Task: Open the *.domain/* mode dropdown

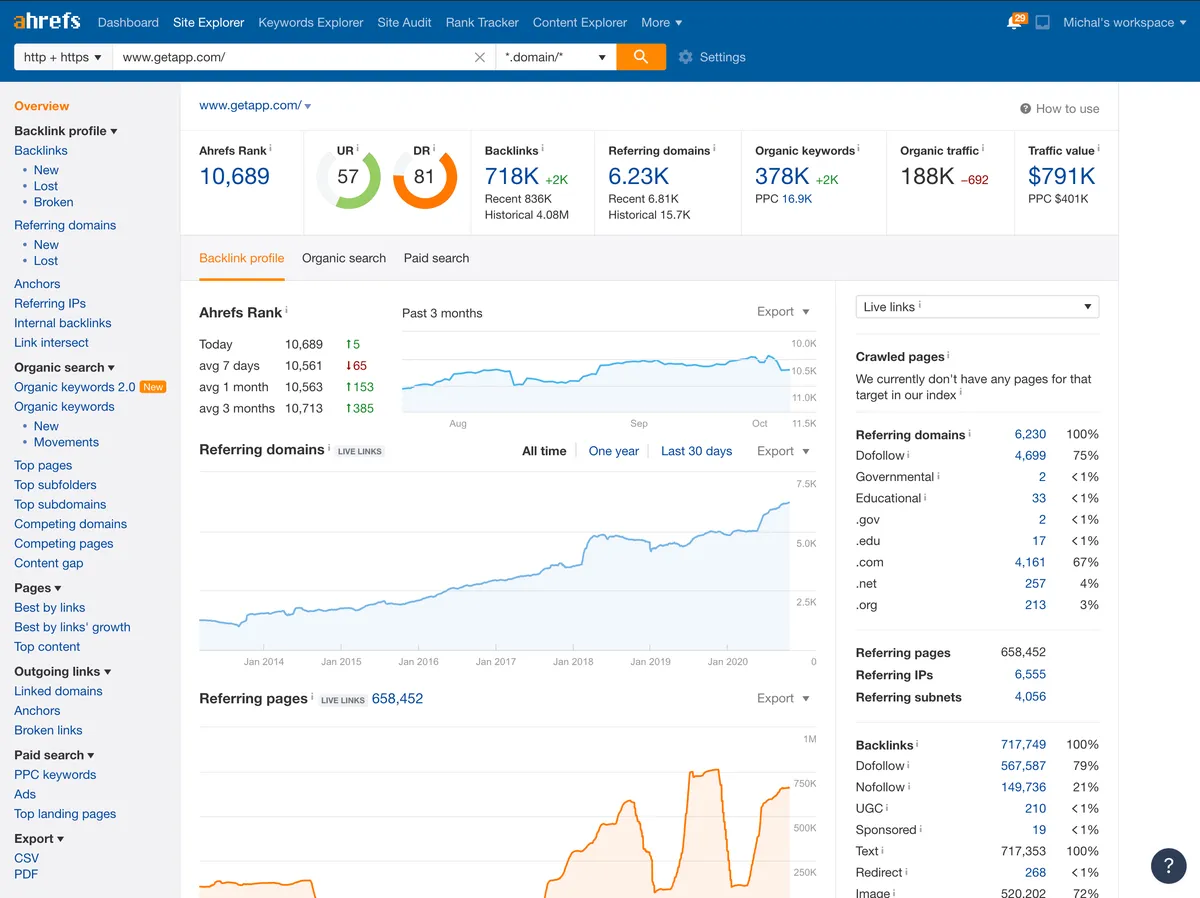Action: coord(556,57)
